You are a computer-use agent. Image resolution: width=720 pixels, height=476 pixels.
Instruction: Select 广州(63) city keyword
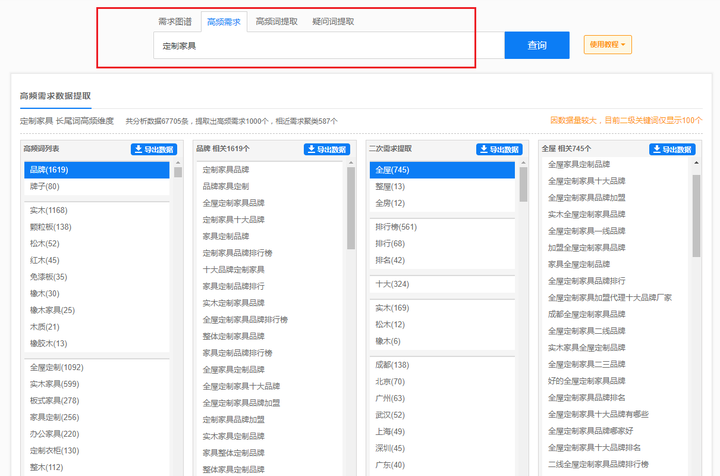tap(442, 398)
